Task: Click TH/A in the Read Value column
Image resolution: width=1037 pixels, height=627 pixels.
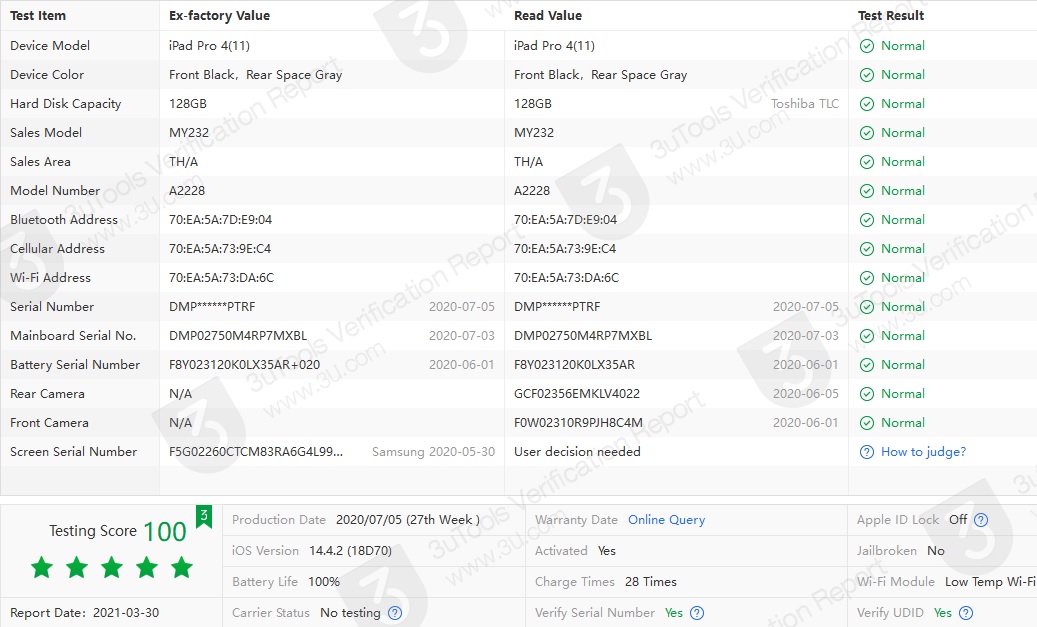Action: (528, 162)
